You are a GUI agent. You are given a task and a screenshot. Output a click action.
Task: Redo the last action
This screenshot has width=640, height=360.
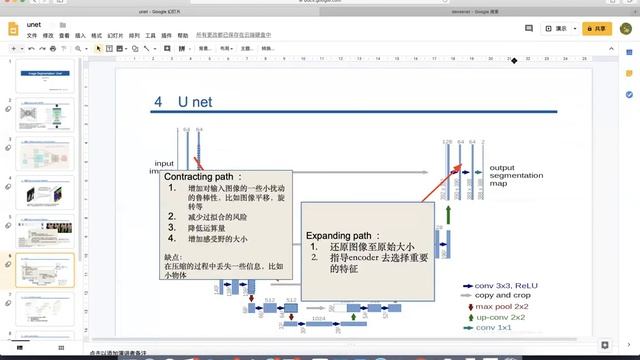pyautogui.click(x=42, y=49)
